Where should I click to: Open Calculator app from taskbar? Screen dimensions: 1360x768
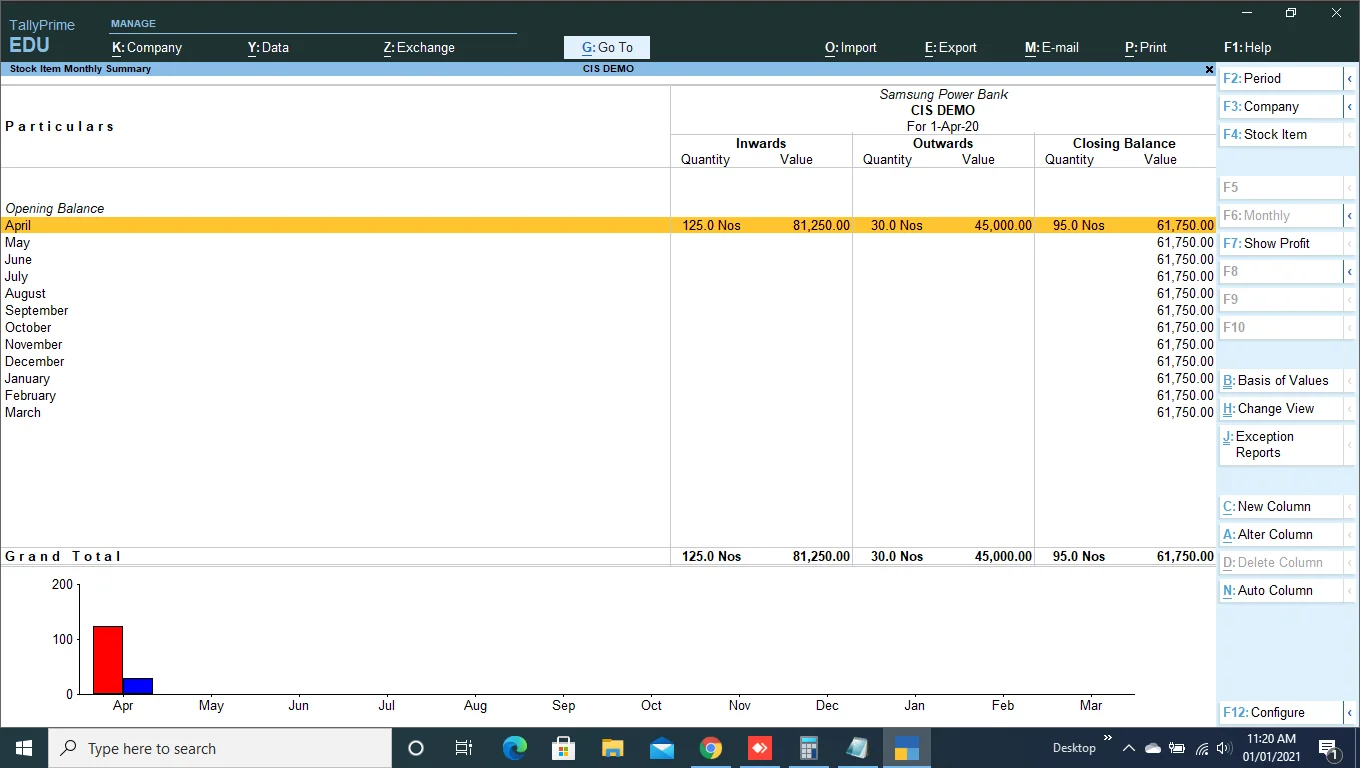pyautogui.click(x=808, y=748)
